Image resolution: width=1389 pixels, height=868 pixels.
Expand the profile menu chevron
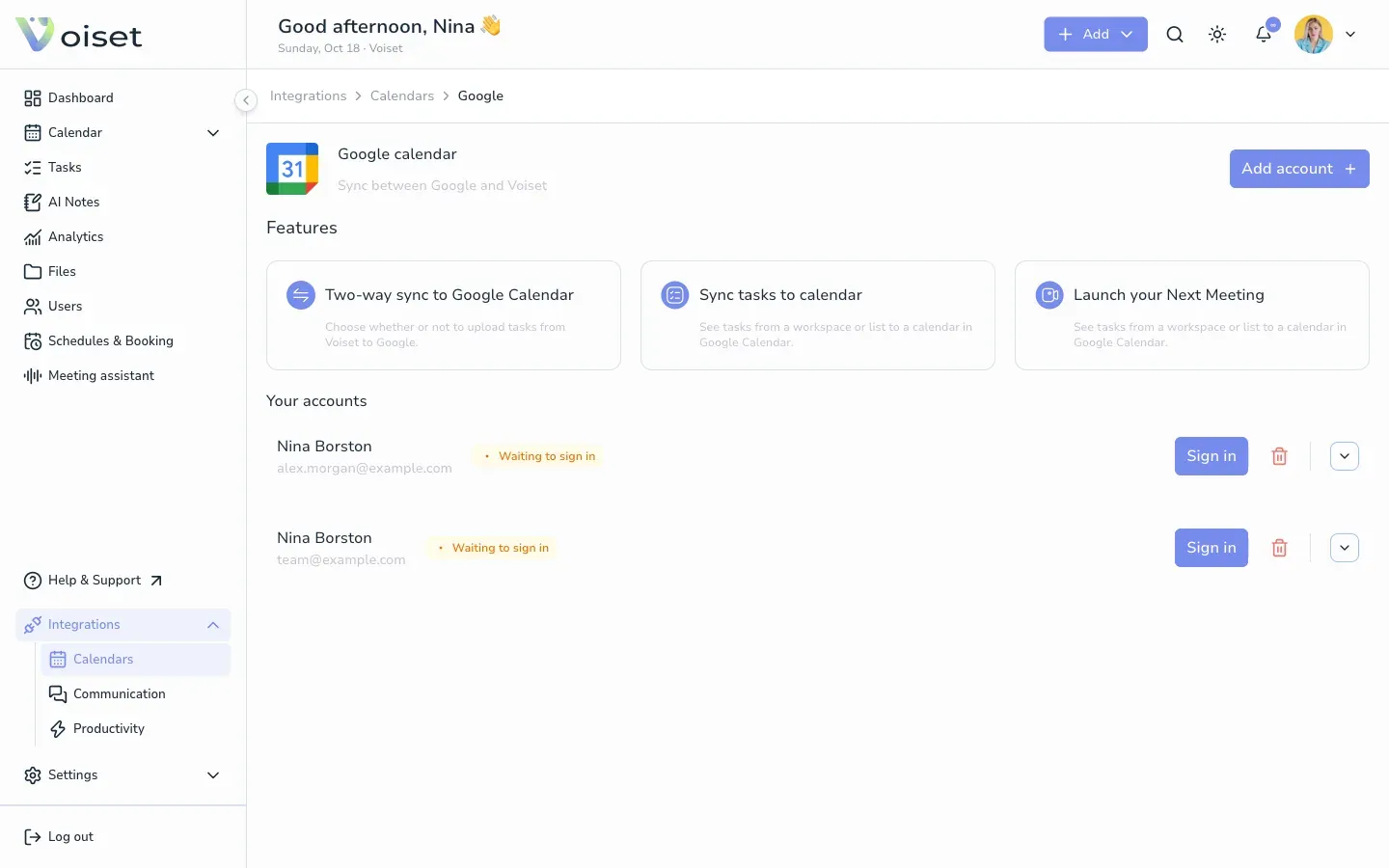coord(1350,35)
